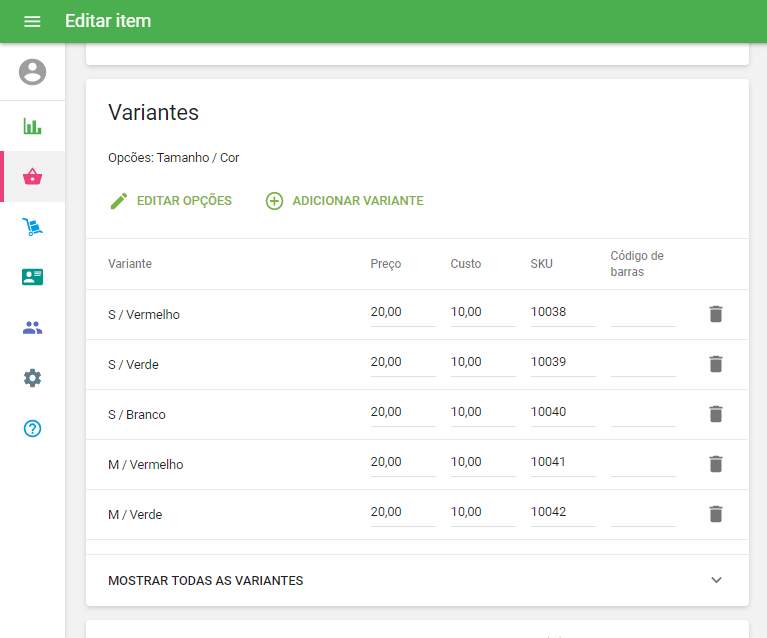Viewport: 767px width, 638px height.
Task: Edit price field for M / Verde
Action: pos(403,513)
